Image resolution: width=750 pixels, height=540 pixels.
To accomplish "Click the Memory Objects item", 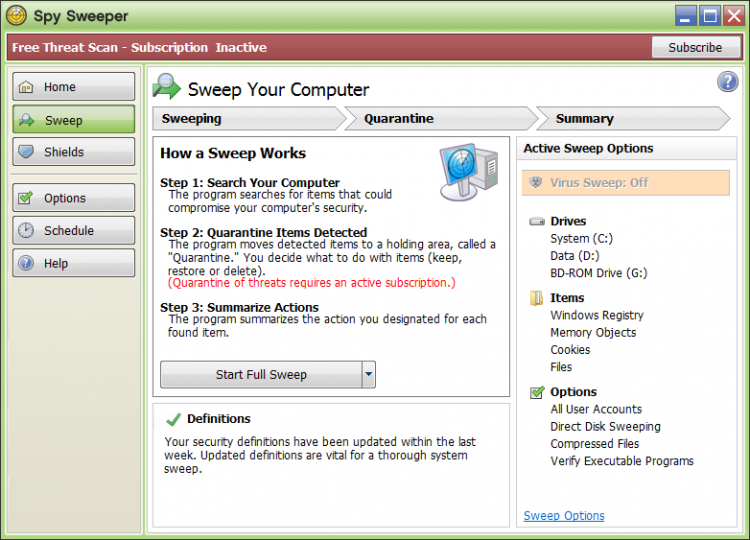I will click(x=593, y=332).
